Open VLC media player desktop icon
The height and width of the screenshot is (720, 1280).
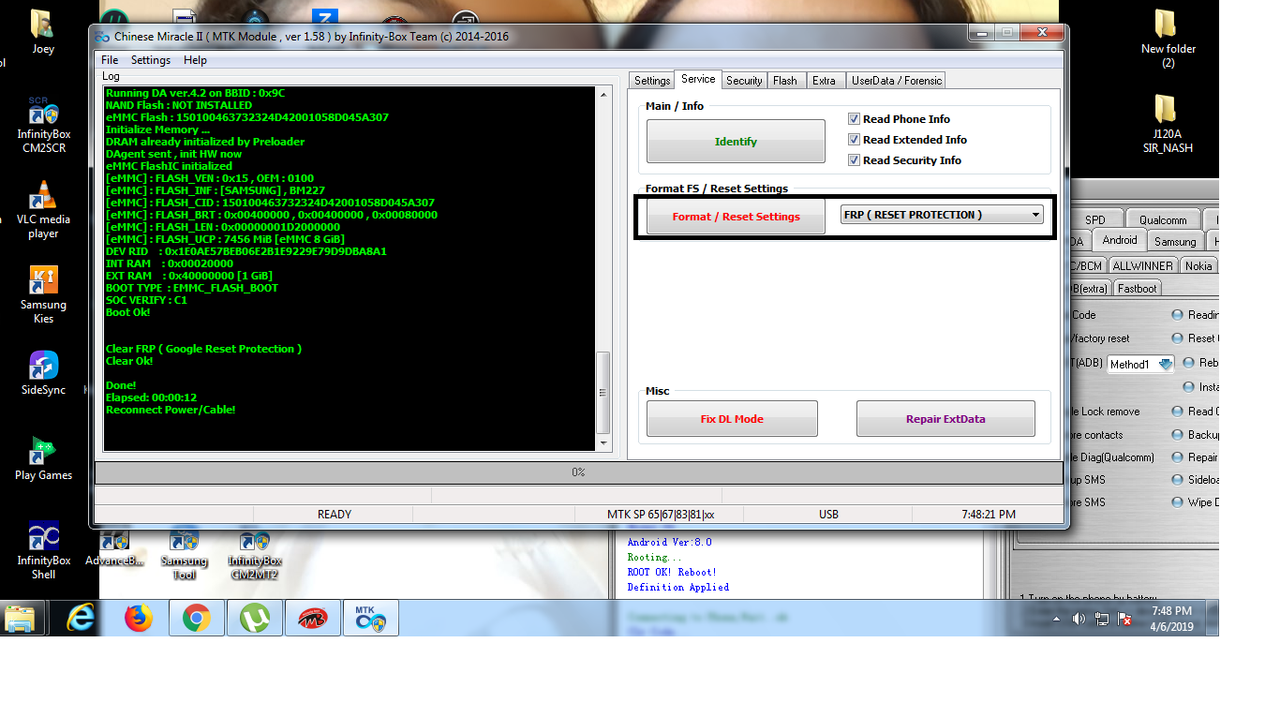coord(43,209)
